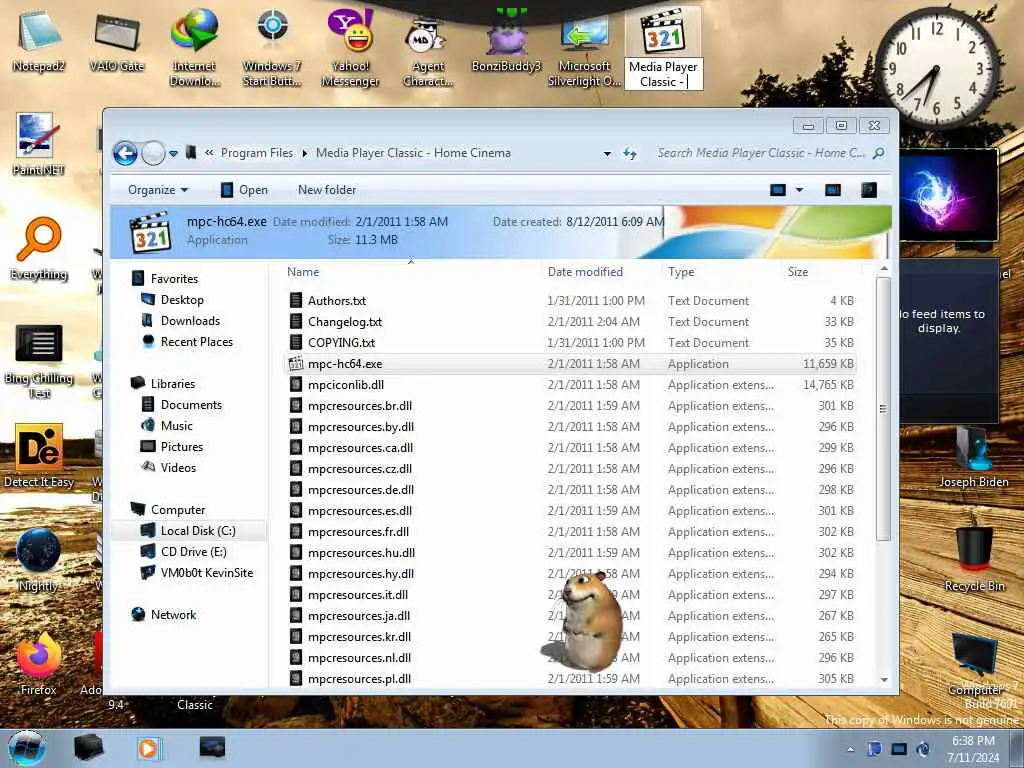The image size is (1024, 768).
Task: Select the file Changelog.txt
Action: coord(344,322)
